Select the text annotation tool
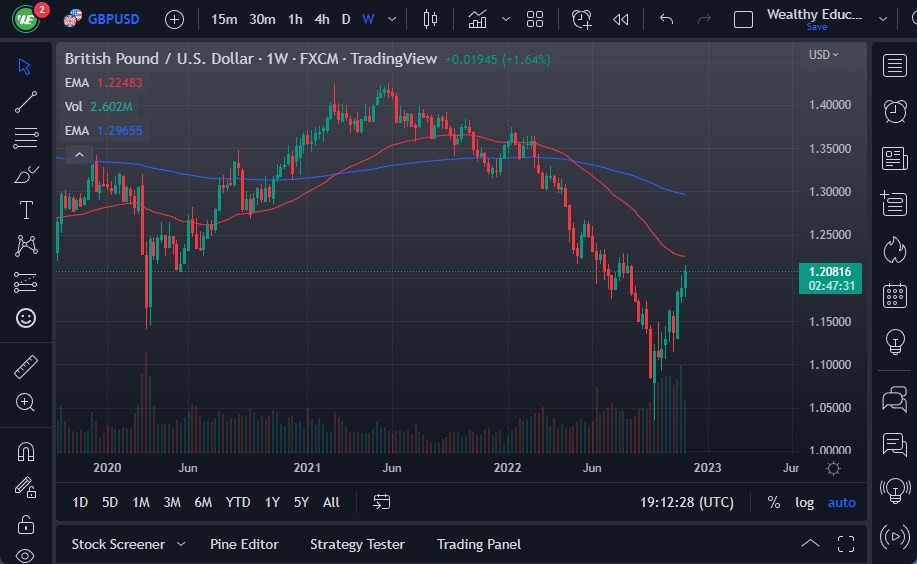The image size is (917, 564). pyautogui.click(x=26, y=210)
